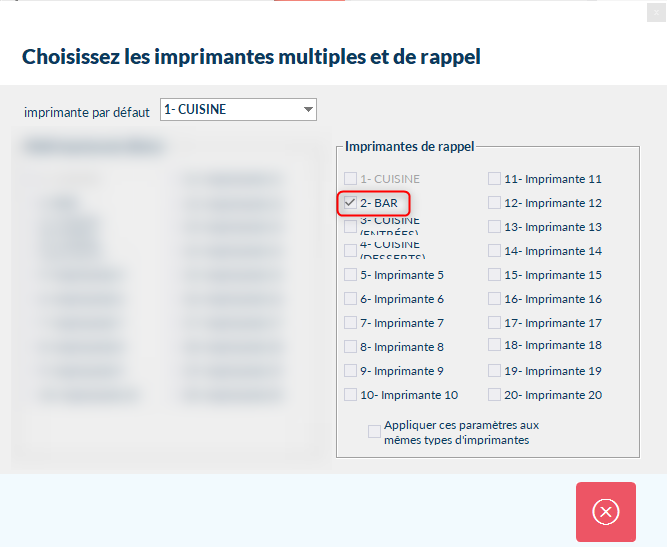
Task: Tick the 6- Imprimante 6 checkbox
Action: 350,299
